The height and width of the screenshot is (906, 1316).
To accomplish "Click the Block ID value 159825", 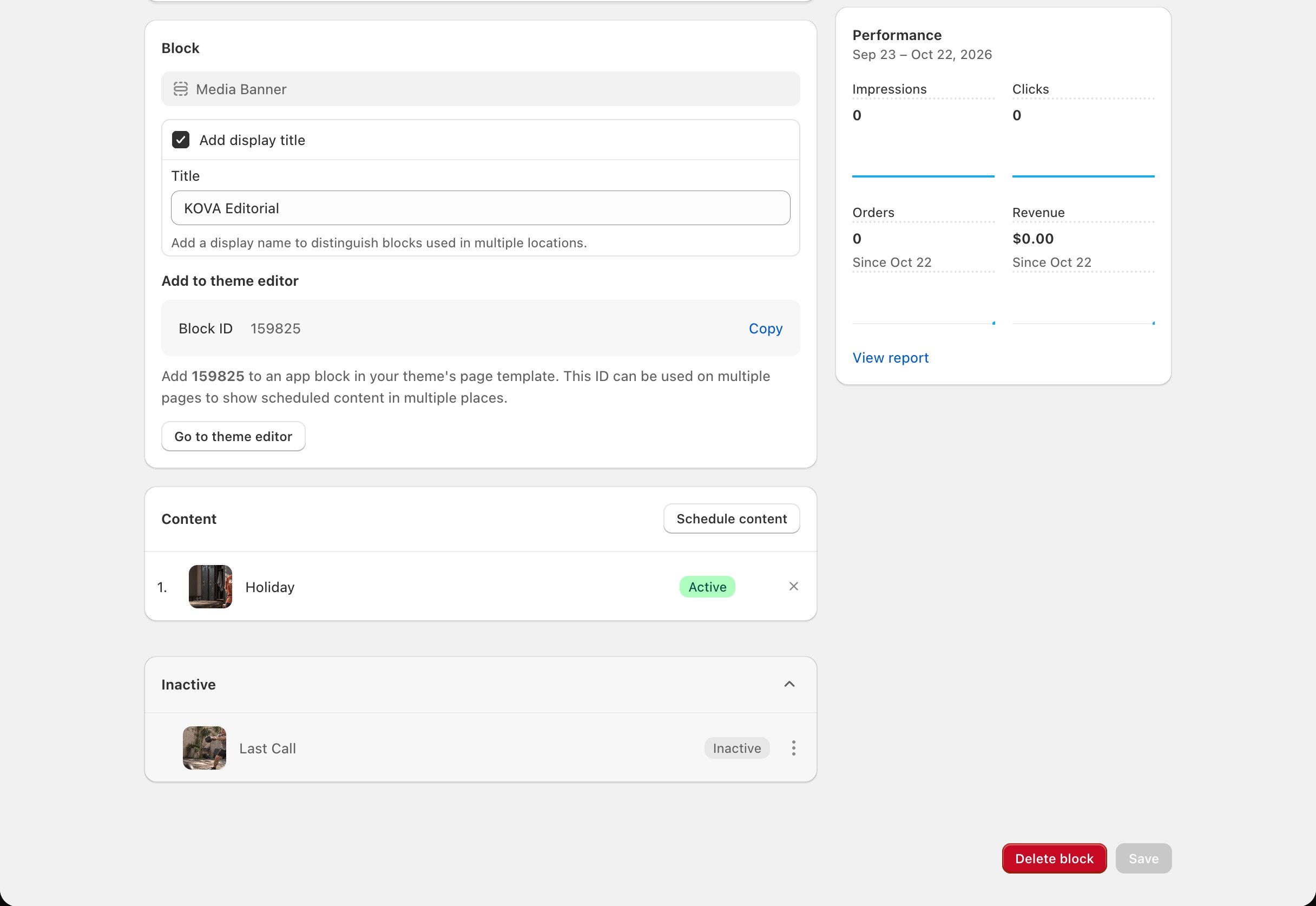I will [x=275, y=329].
